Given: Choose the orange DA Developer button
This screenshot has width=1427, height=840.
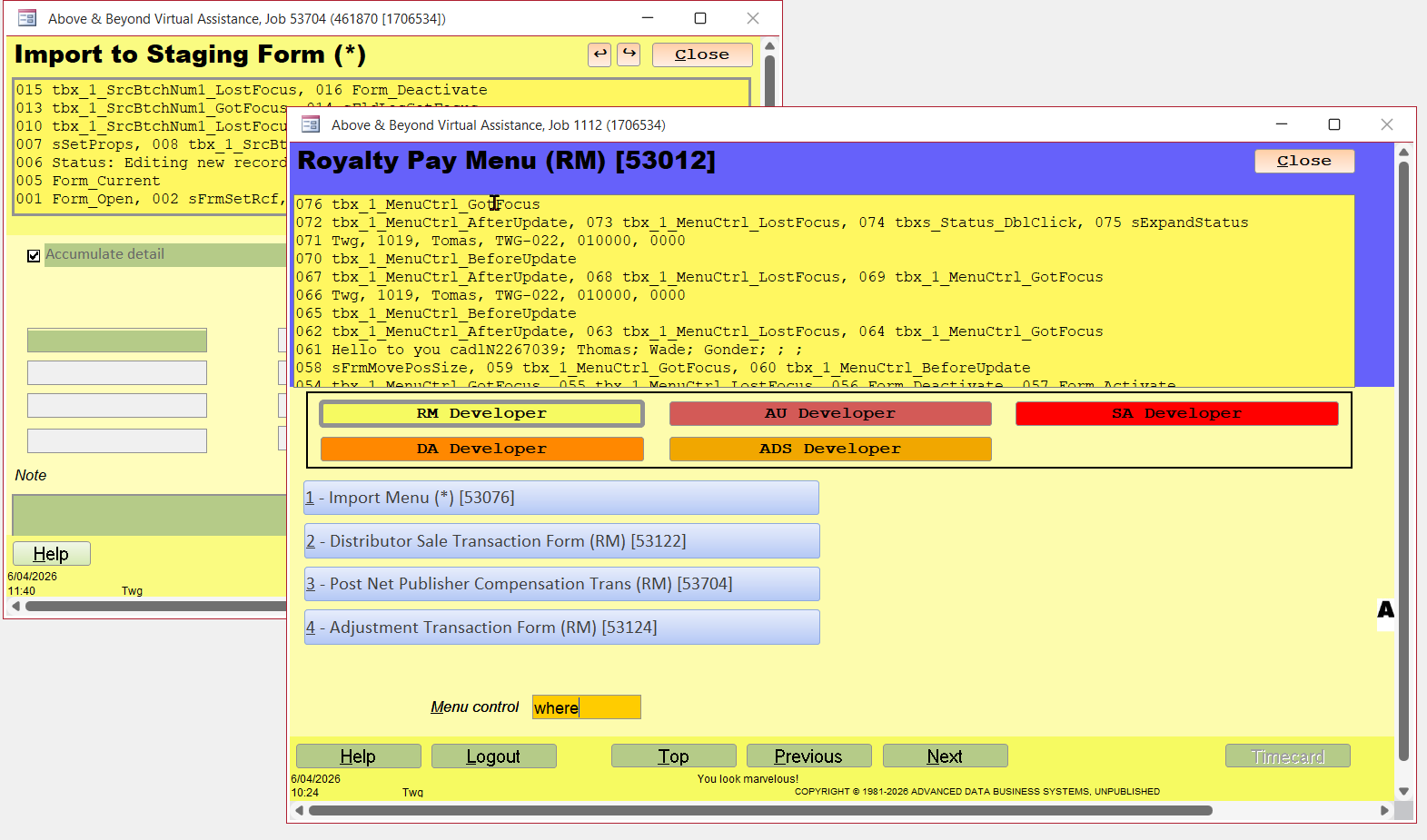Looking at the screenshot, I should tap(481, 450).
